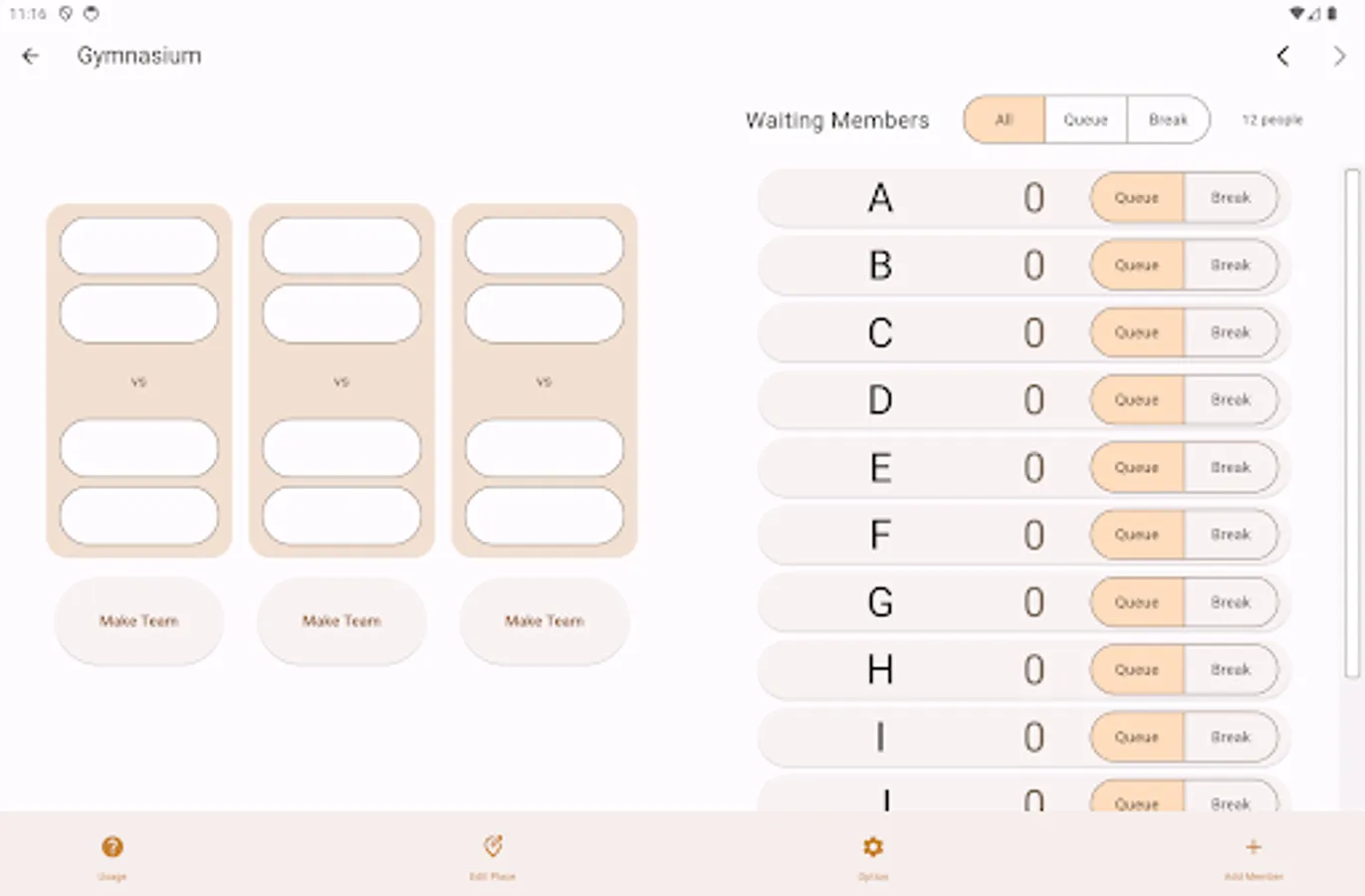
Task: Click the top empty slot of the third court
Action: [544, 244]
